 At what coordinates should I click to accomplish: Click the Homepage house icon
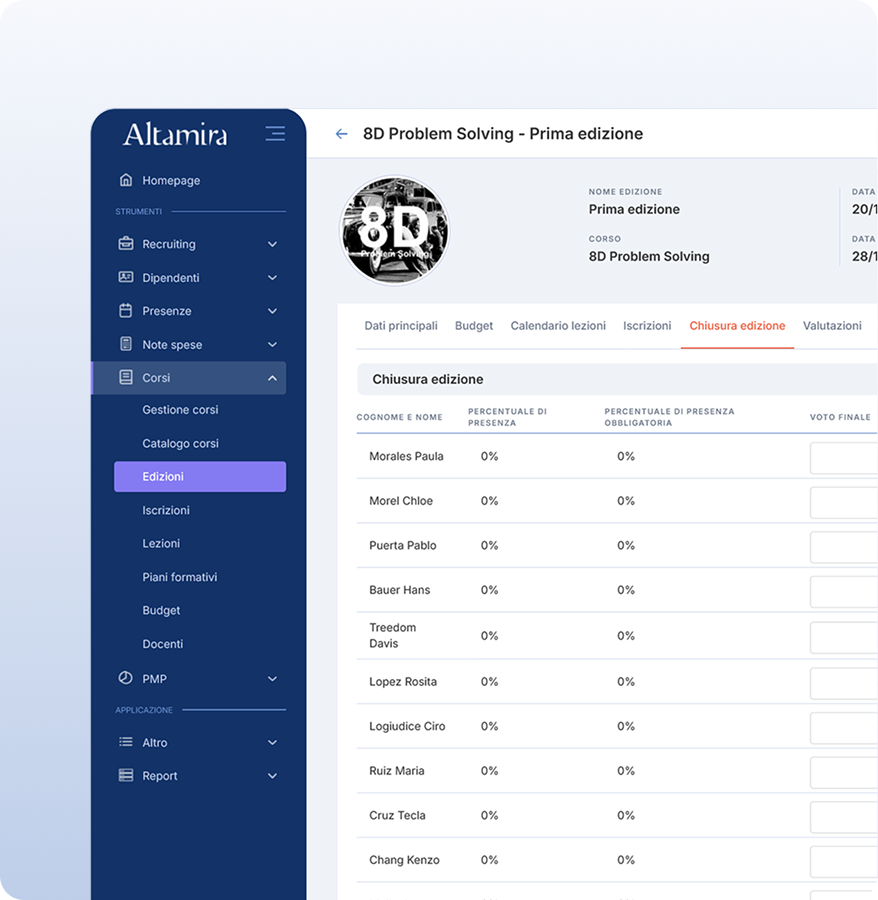126,181
